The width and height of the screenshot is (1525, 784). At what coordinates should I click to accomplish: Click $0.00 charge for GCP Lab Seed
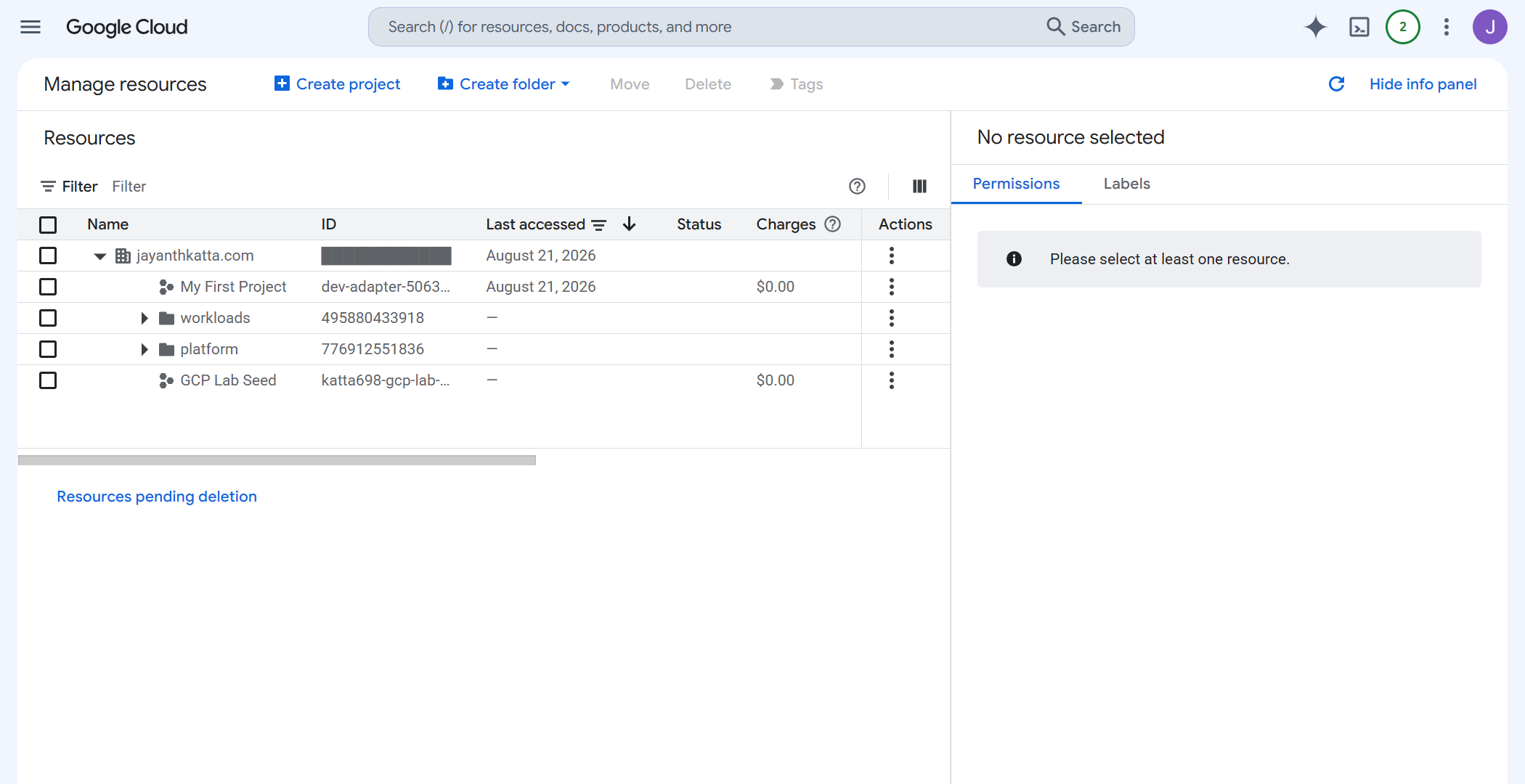pyautogui.click(x=775, y=380)
